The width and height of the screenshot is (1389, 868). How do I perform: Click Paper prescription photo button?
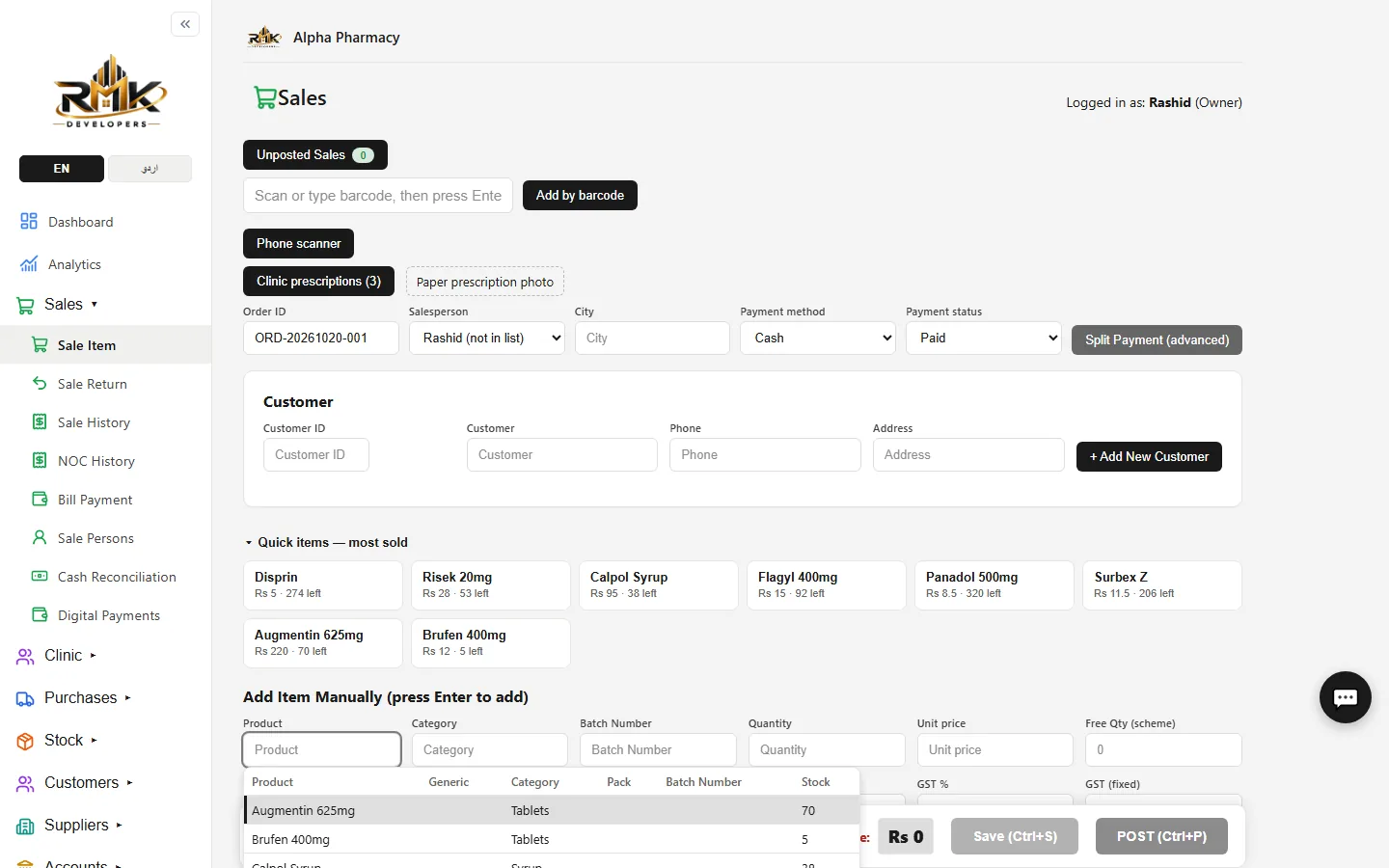[485, 282]
